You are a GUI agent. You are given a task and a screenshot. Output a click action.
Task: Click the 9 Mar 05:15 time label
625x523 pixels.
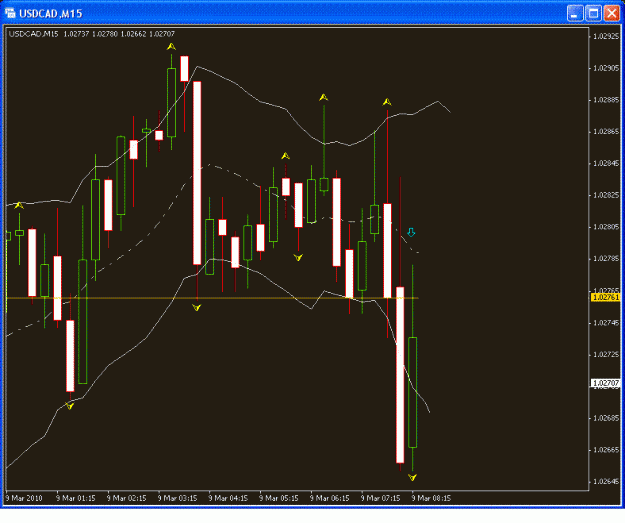click(x=279, y=498)
